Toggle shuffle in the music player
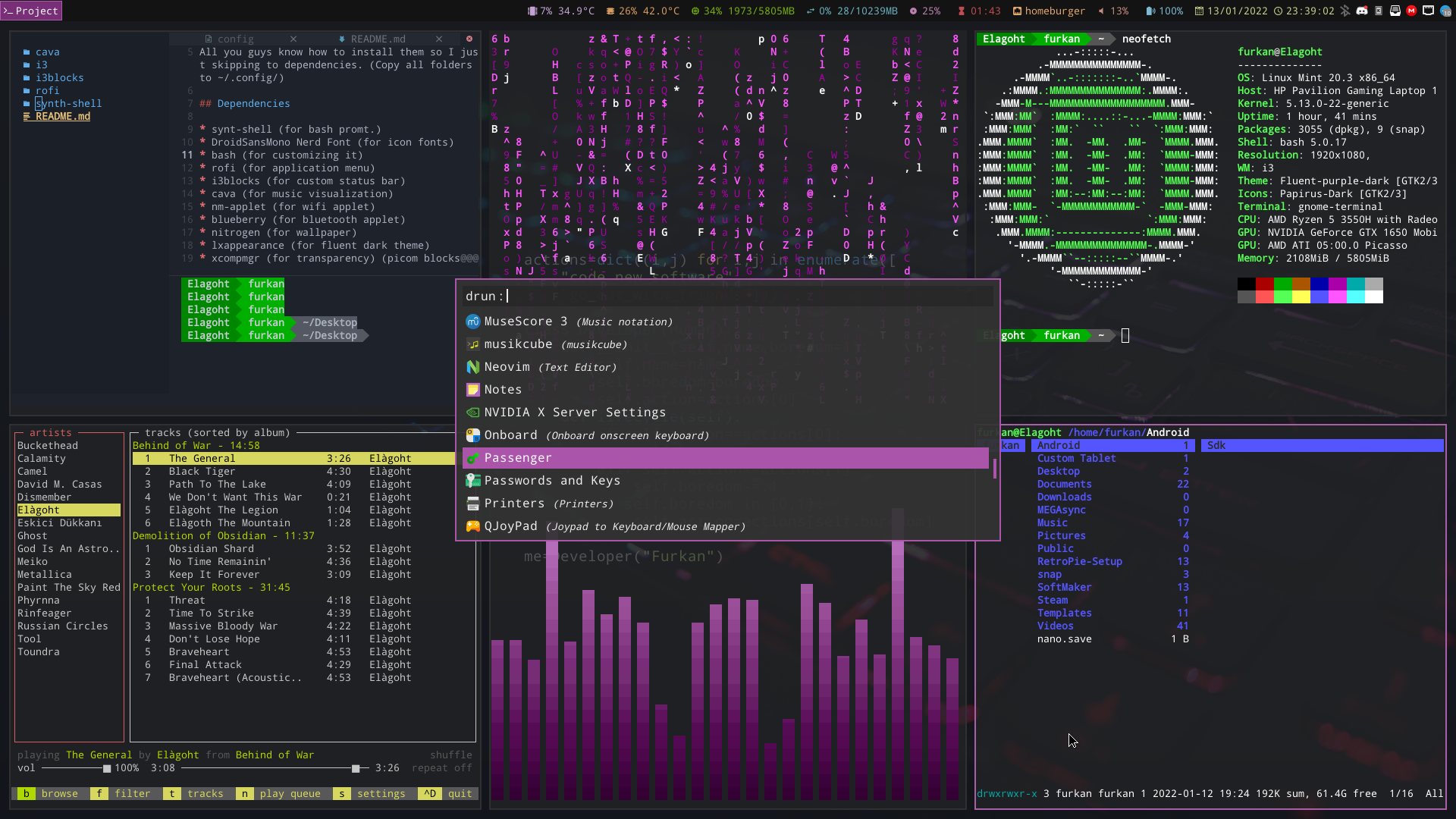Viewport: 1456px width, 819px height. [x=450, y=755]
